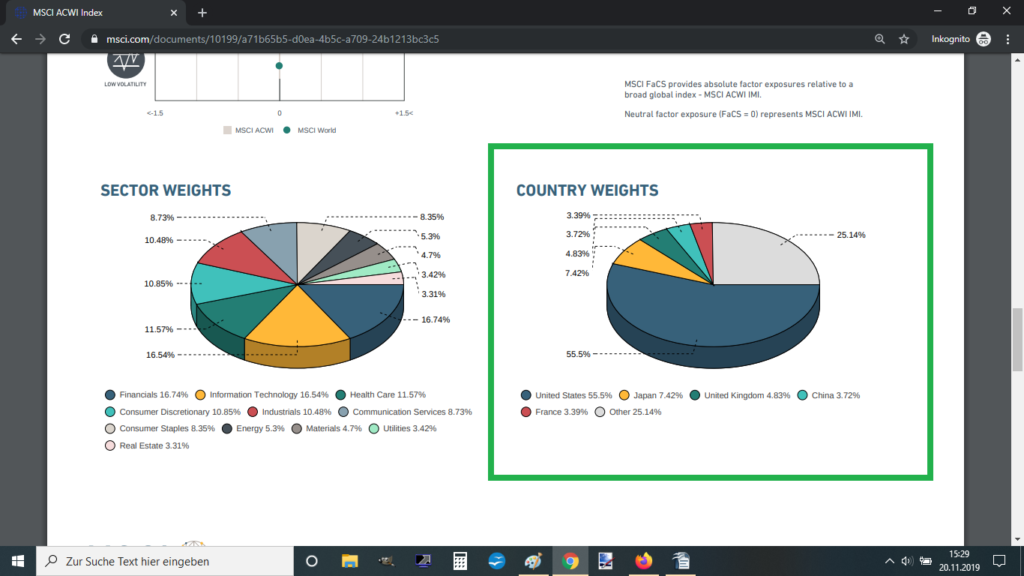The image size is (1024, 576).
Task: Click the Japan legend color dot
Action: (x=624, y=395)
